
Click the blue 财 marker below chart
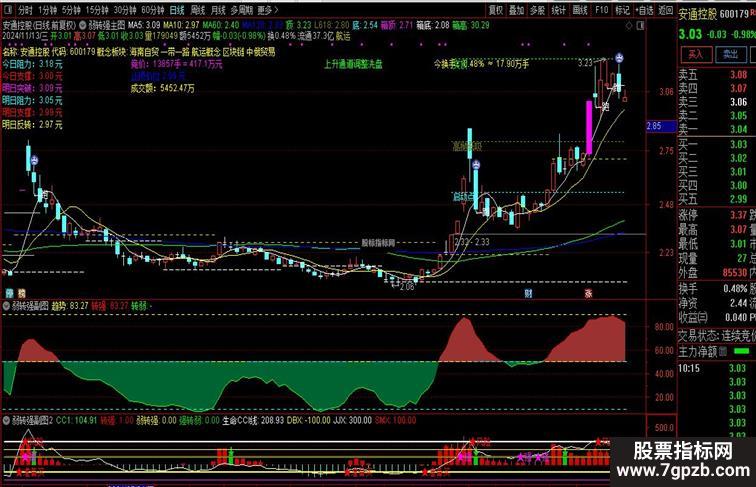(x=528, y=293)
